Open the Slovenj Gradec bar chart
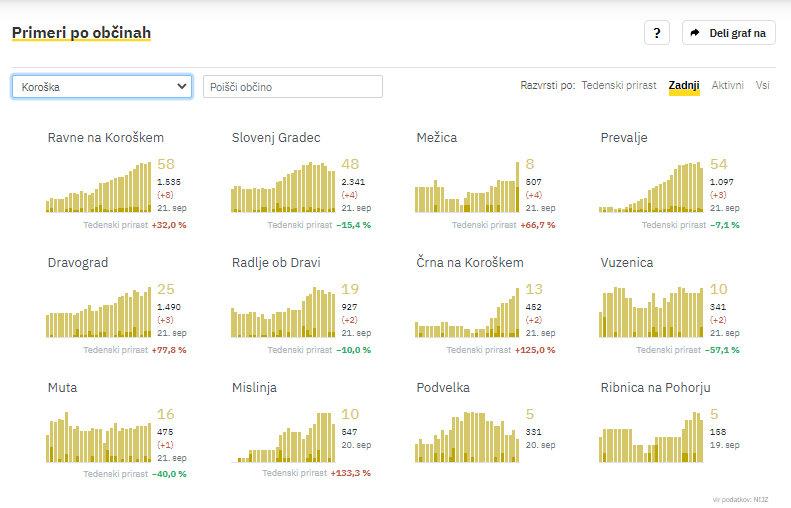 [284, 187]
